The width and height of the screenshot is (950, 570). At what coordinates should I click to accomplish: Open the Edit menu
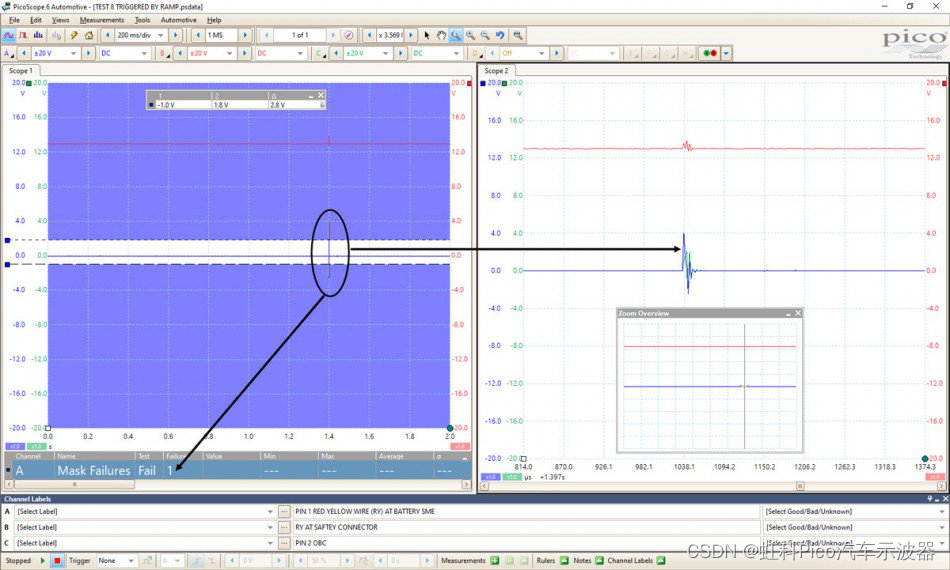coord(36,20)
